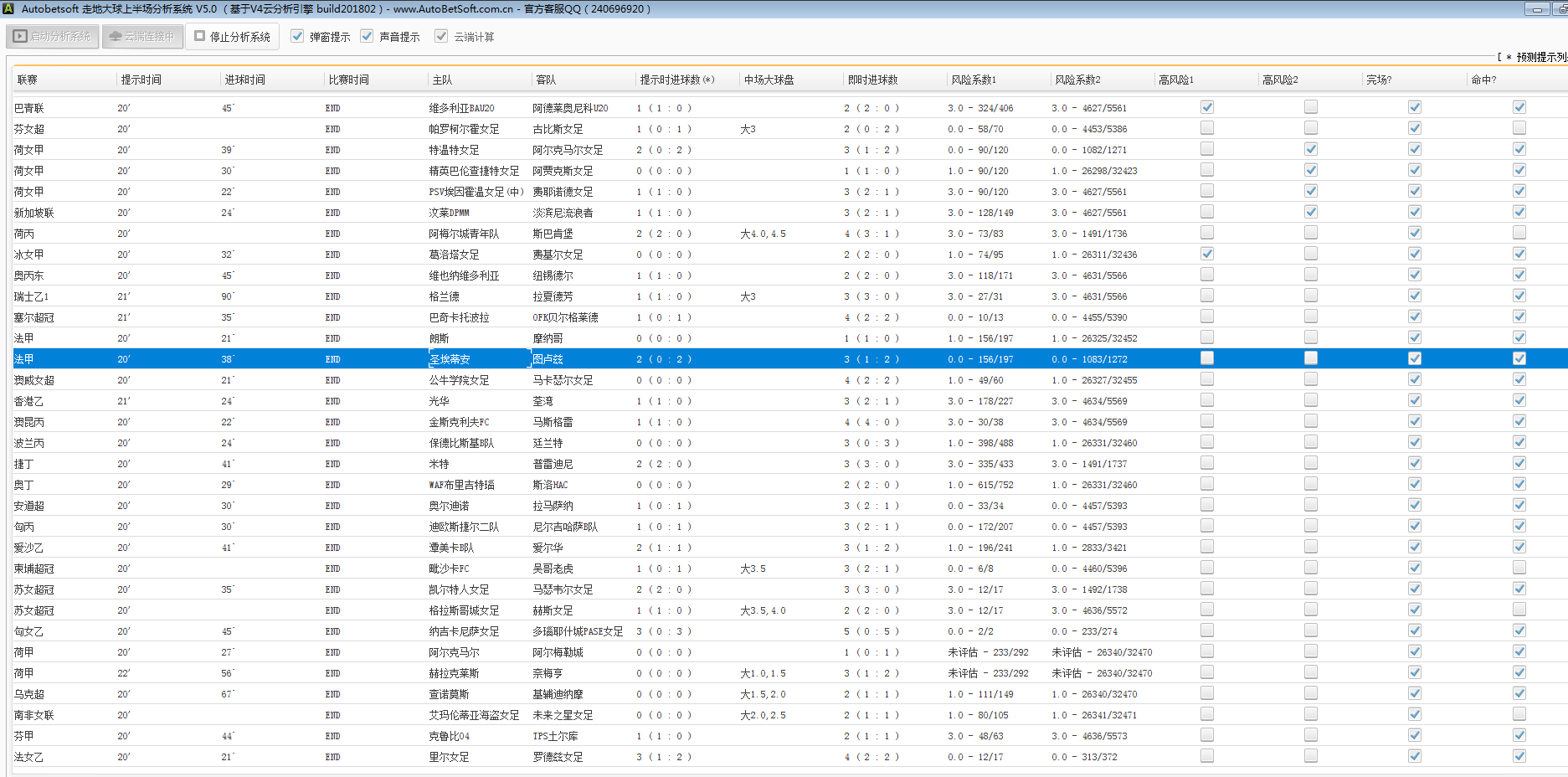This screenshot has height=777, width=1568.
Task: Uncheck 高风险2 box in 特温特女足 row
Action: pos(1310,149)
